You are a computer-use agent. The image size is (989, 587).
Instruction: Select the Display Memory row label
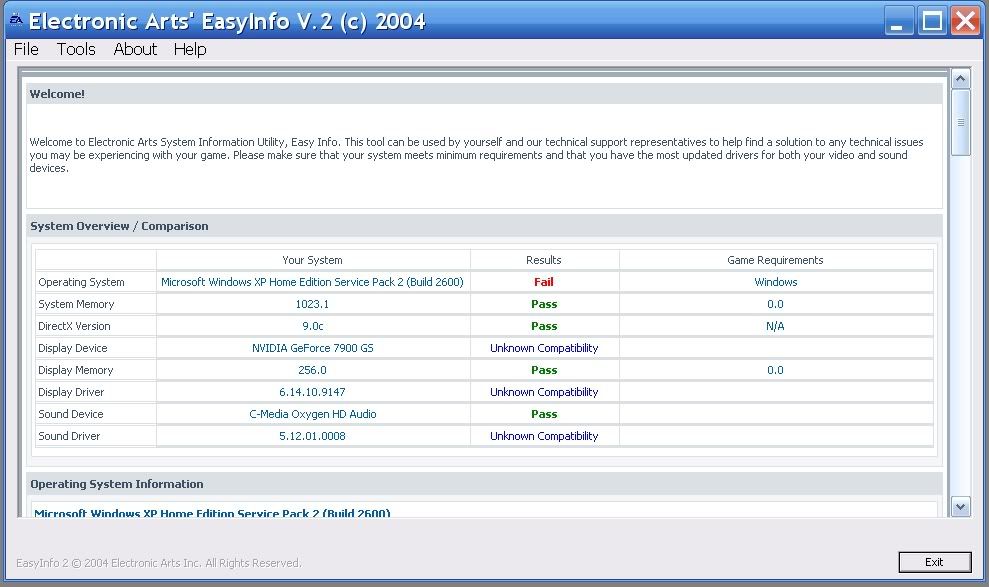coord(76,370)
